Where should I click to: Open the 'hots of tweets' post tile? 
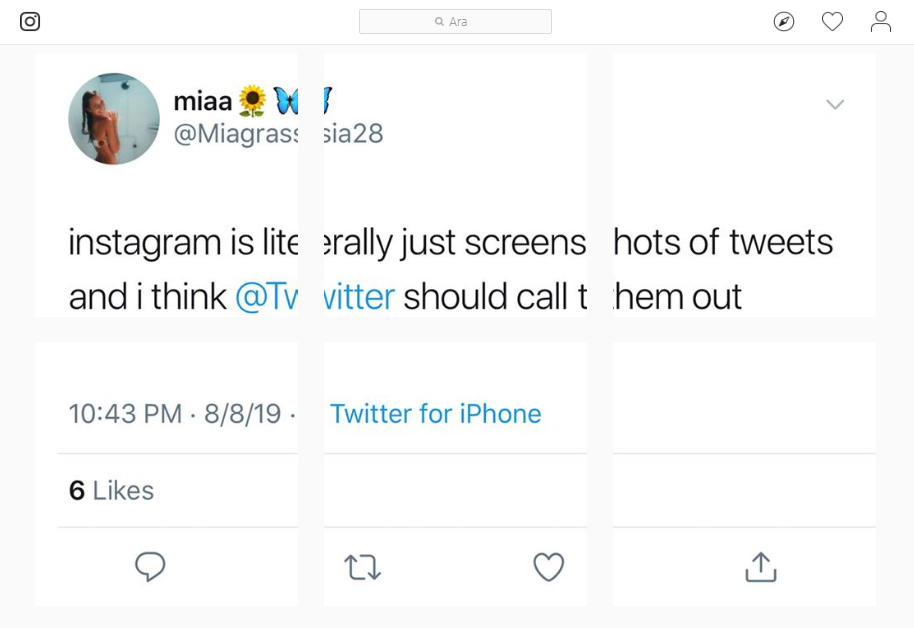744,185
